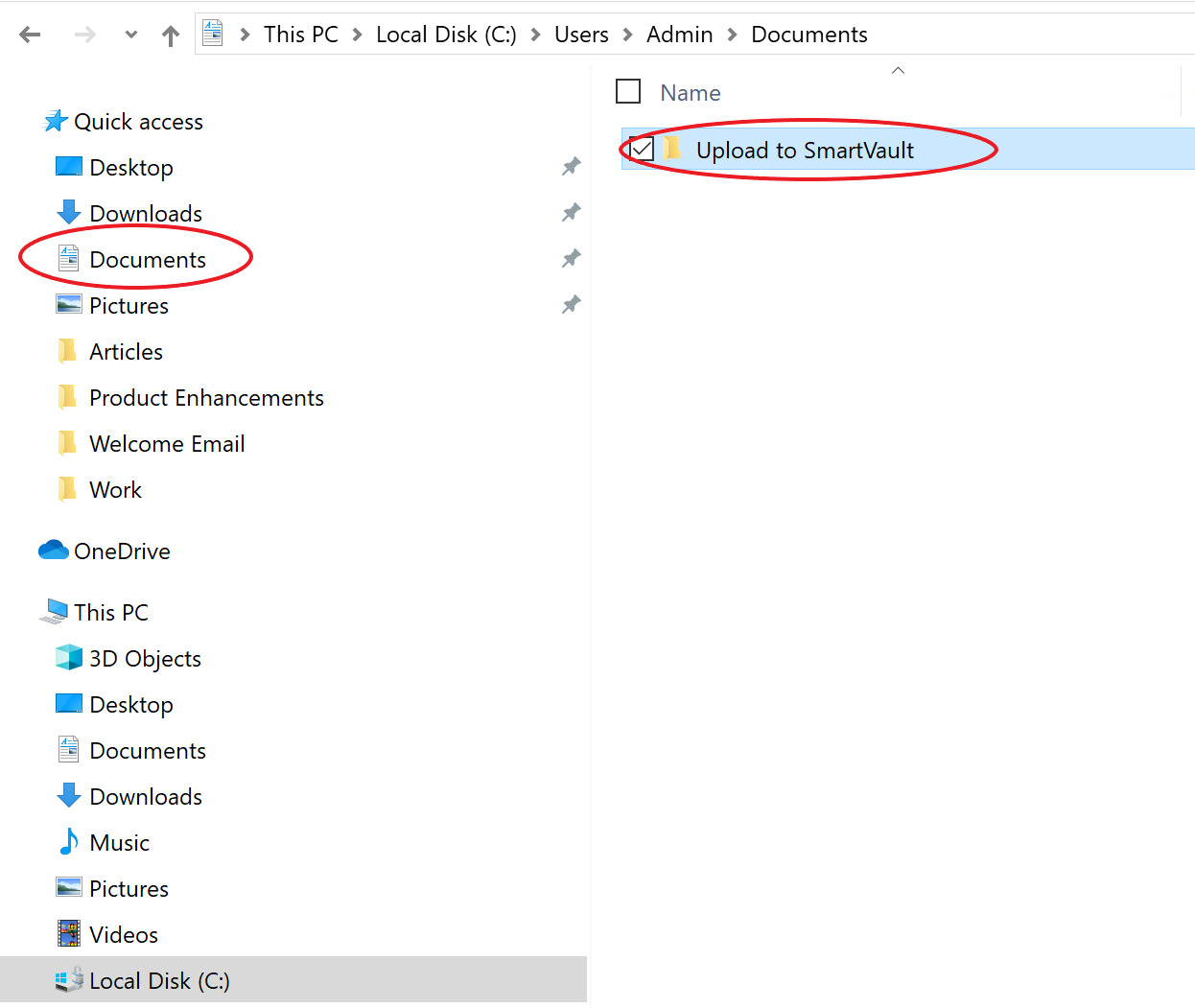Click the Desktop icon under Quick access
Viewport: 1195px width, 1008px height.
click(69, 167)
